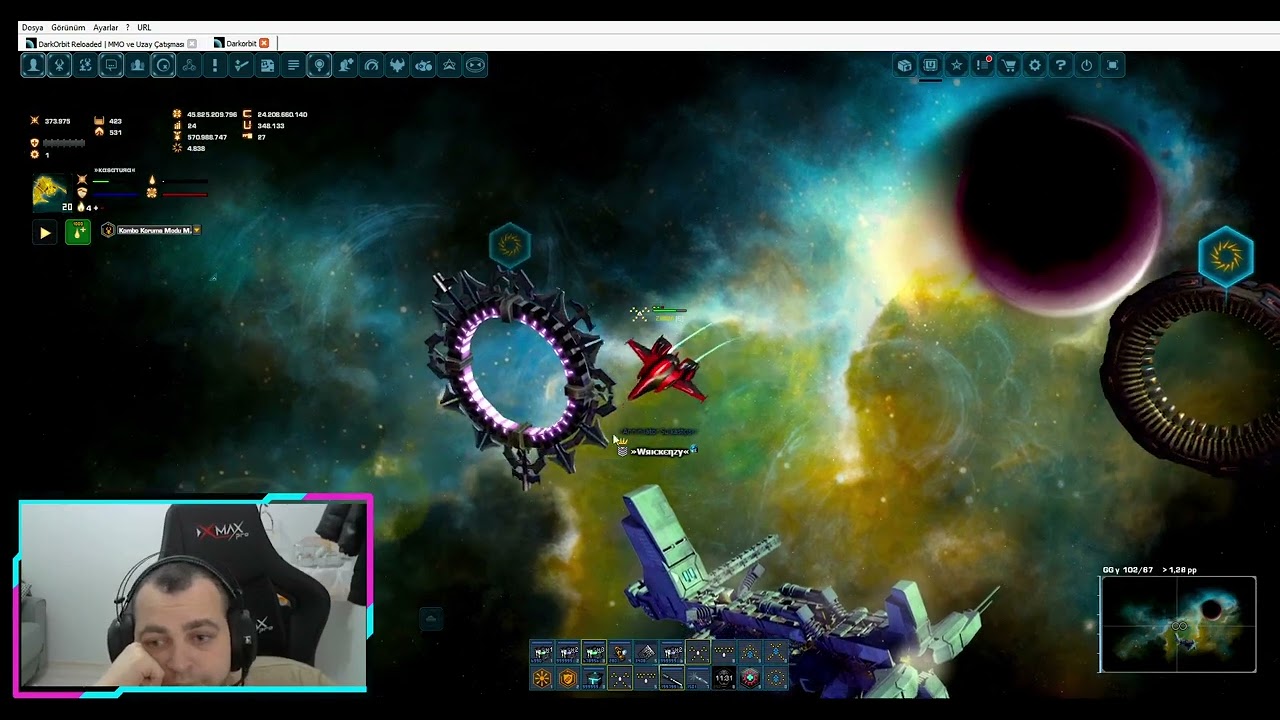Click the yellow play button
Screen dimensions: 1280x720
45,232
